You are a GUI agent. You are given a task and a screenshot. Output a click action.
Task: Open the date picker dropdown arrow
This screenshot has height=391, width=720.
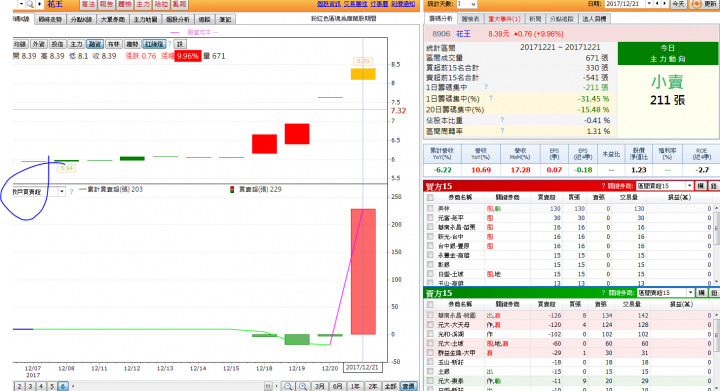click(649, 4)
